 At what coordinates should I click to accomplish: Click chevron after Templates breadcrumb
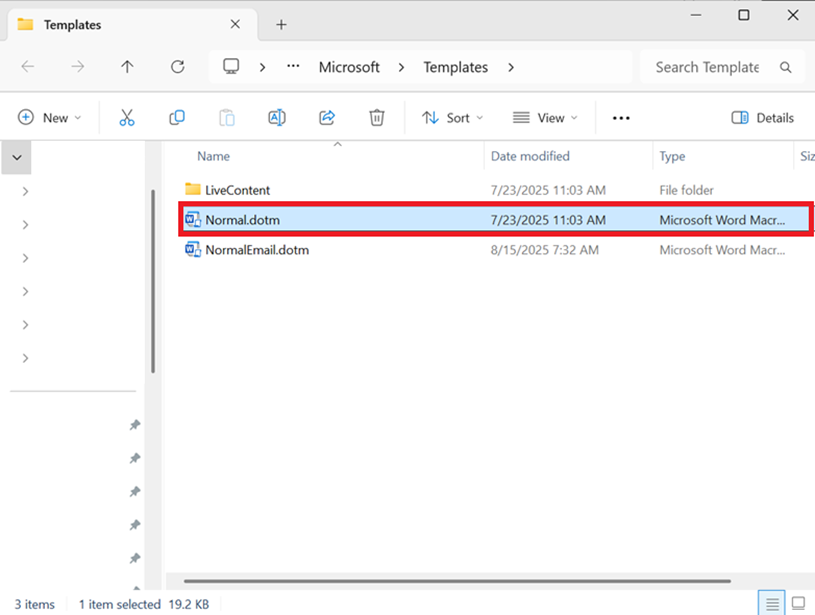pos(511,67)
